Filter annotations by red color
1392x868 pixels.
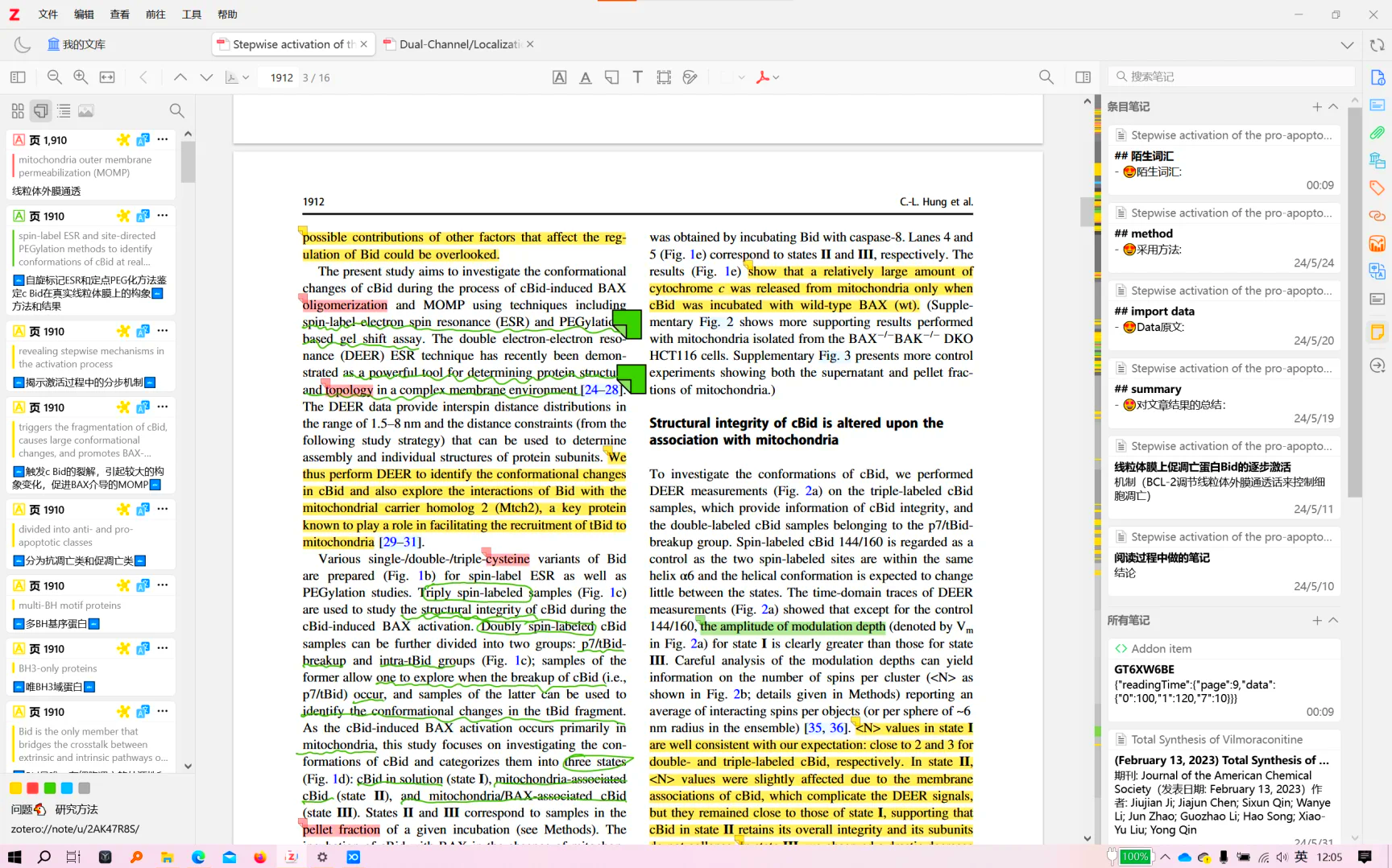pos(32,788)
